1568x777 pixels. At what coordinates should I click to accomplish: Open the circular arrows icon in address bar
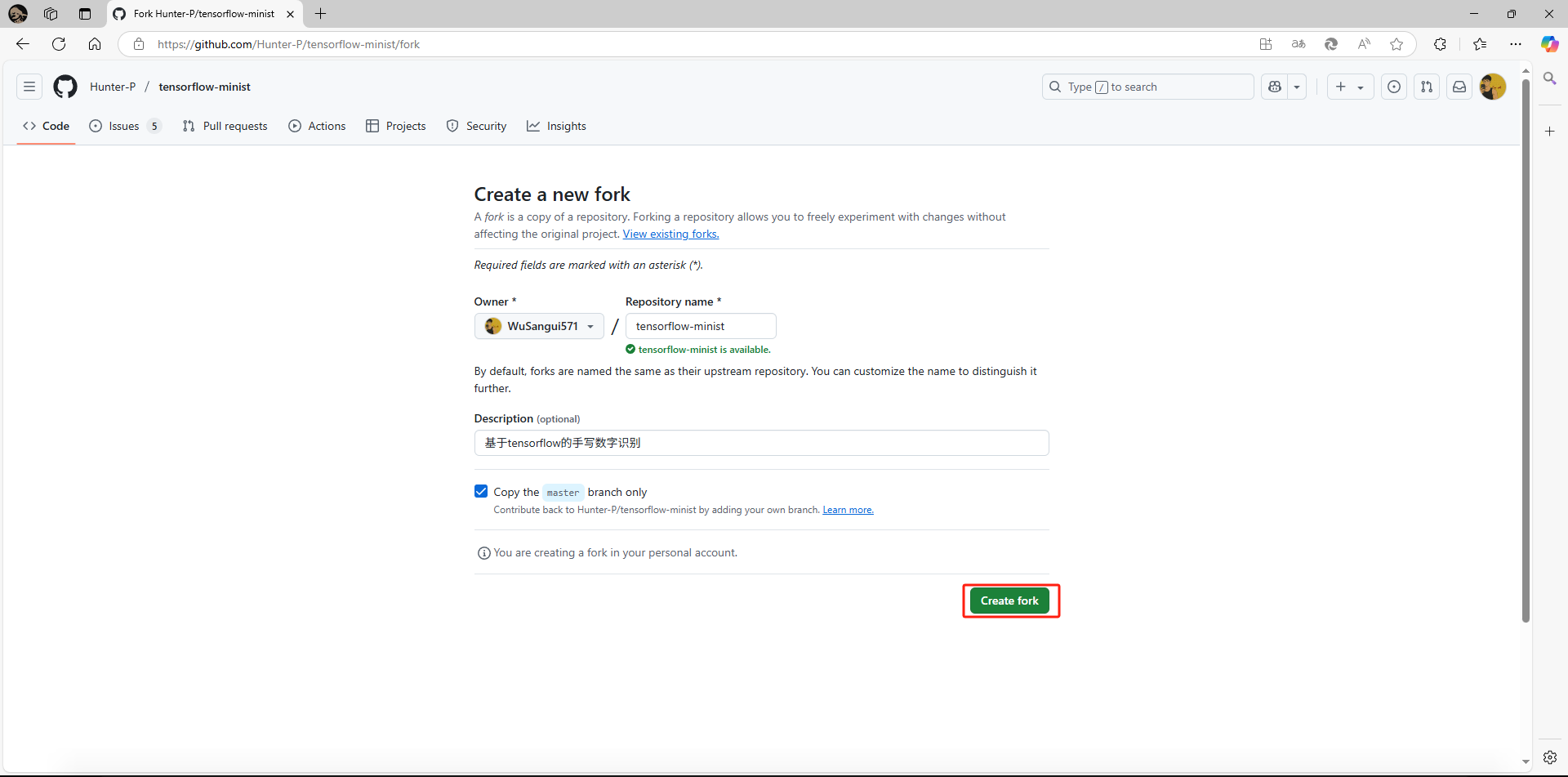pyautogui.click(x=1331, y=44)
